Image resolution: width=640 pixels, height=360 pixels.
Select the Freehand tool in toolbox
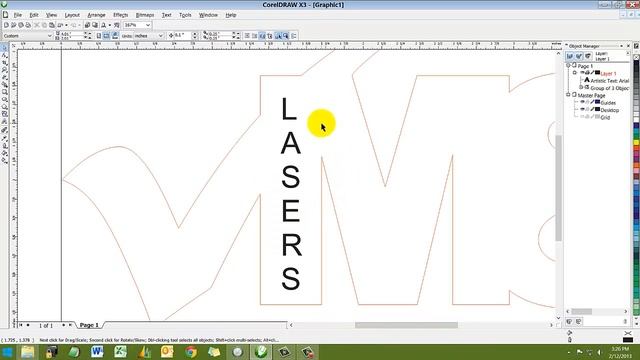4,77
